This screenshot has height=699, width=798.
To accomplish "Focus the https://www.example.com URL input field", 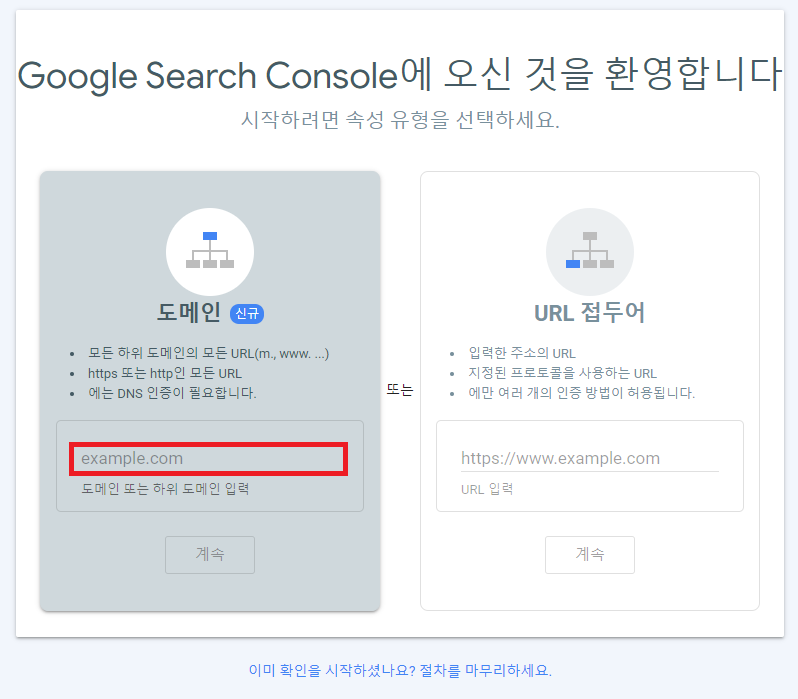I will [589, 459].
